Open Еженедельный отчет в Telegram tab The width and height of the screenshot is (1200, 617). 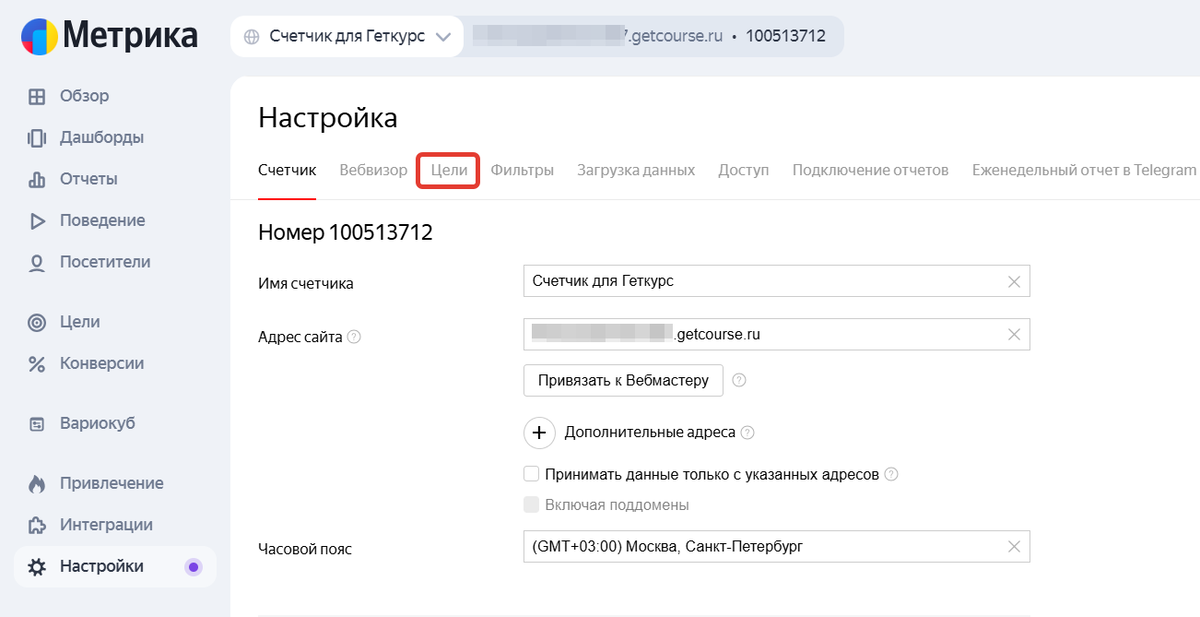tap(1084, 170)
